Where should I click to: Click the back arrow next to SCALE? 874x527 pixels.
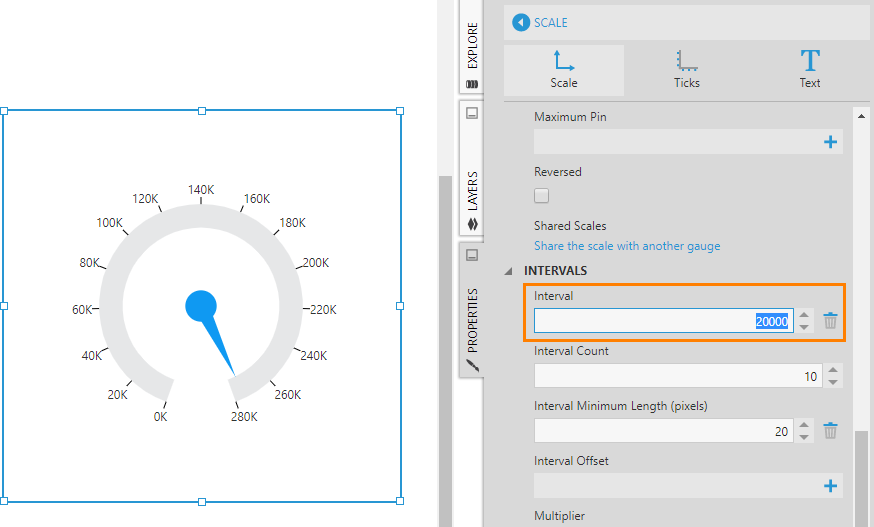coord(520,22)
